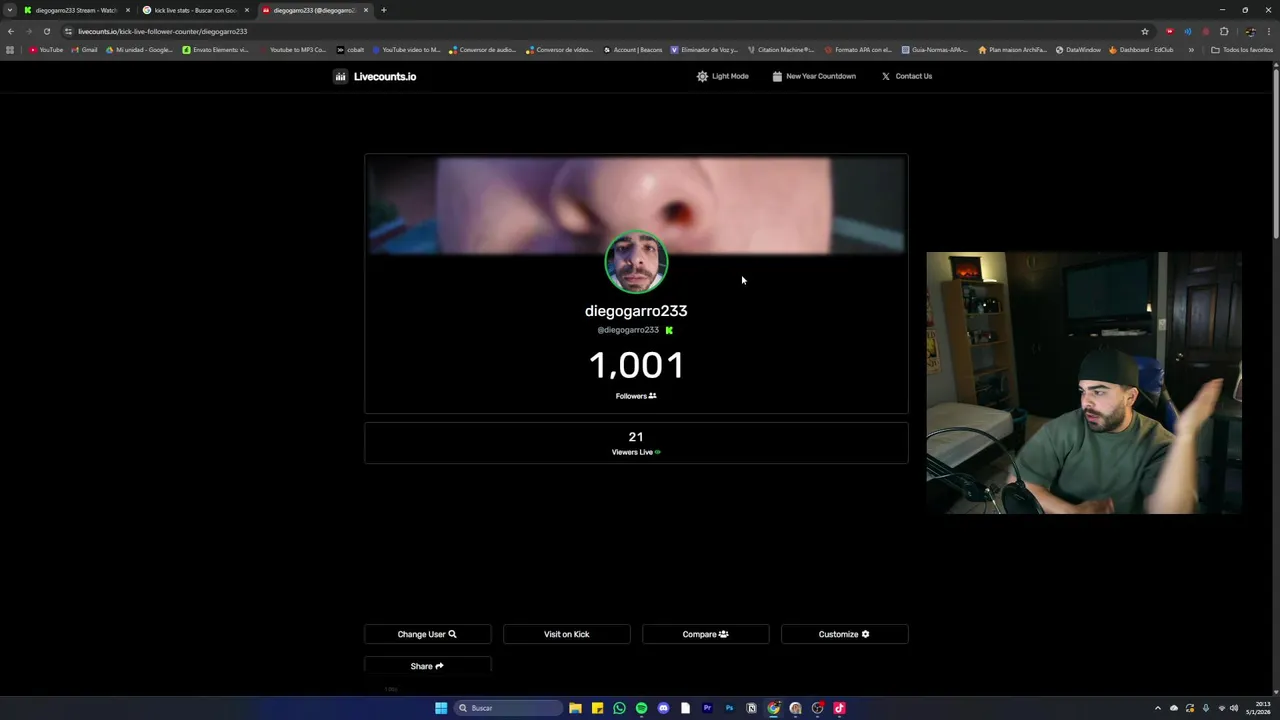Screen dimensions: 1280x720
Task: Open the Chrome three-dot menu
Action: coord(1268,31)
